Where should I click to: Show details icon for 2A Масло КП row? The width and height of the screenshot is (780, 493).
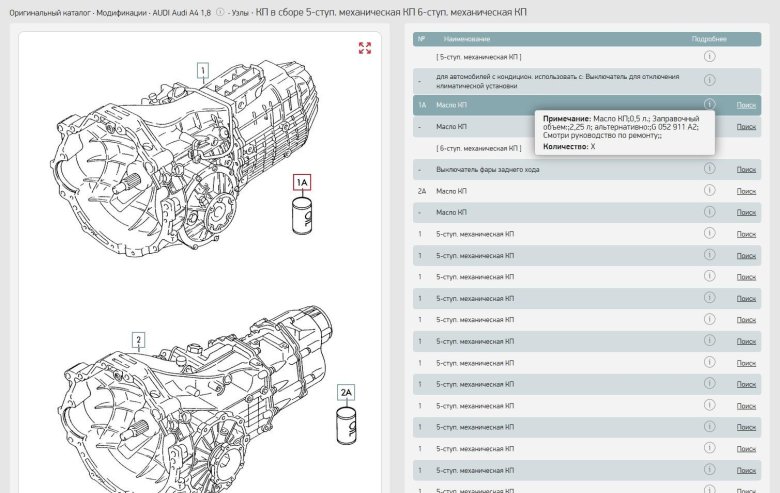(x=709, y=190)
